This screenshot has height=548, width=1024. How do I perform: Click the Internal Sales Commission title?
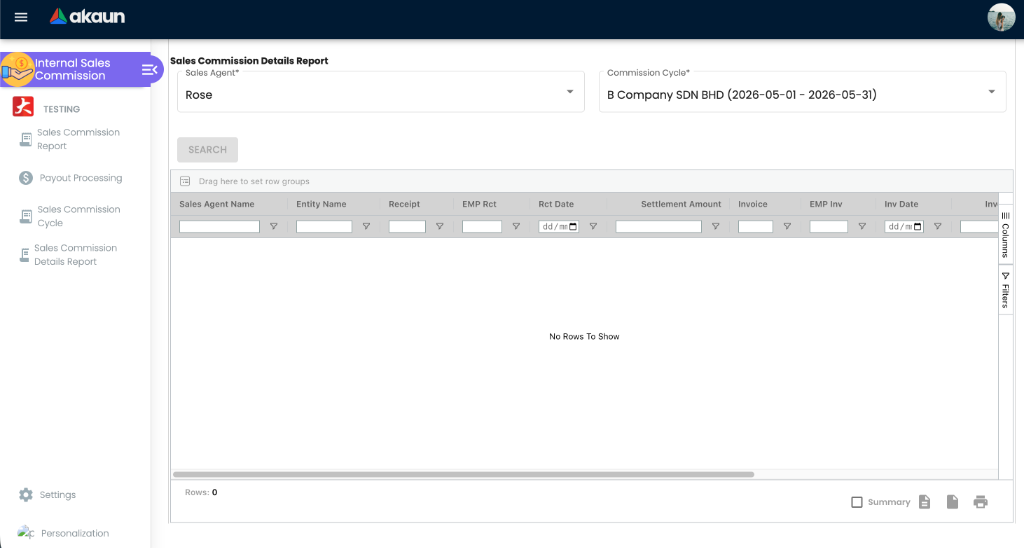pos(72,69)
